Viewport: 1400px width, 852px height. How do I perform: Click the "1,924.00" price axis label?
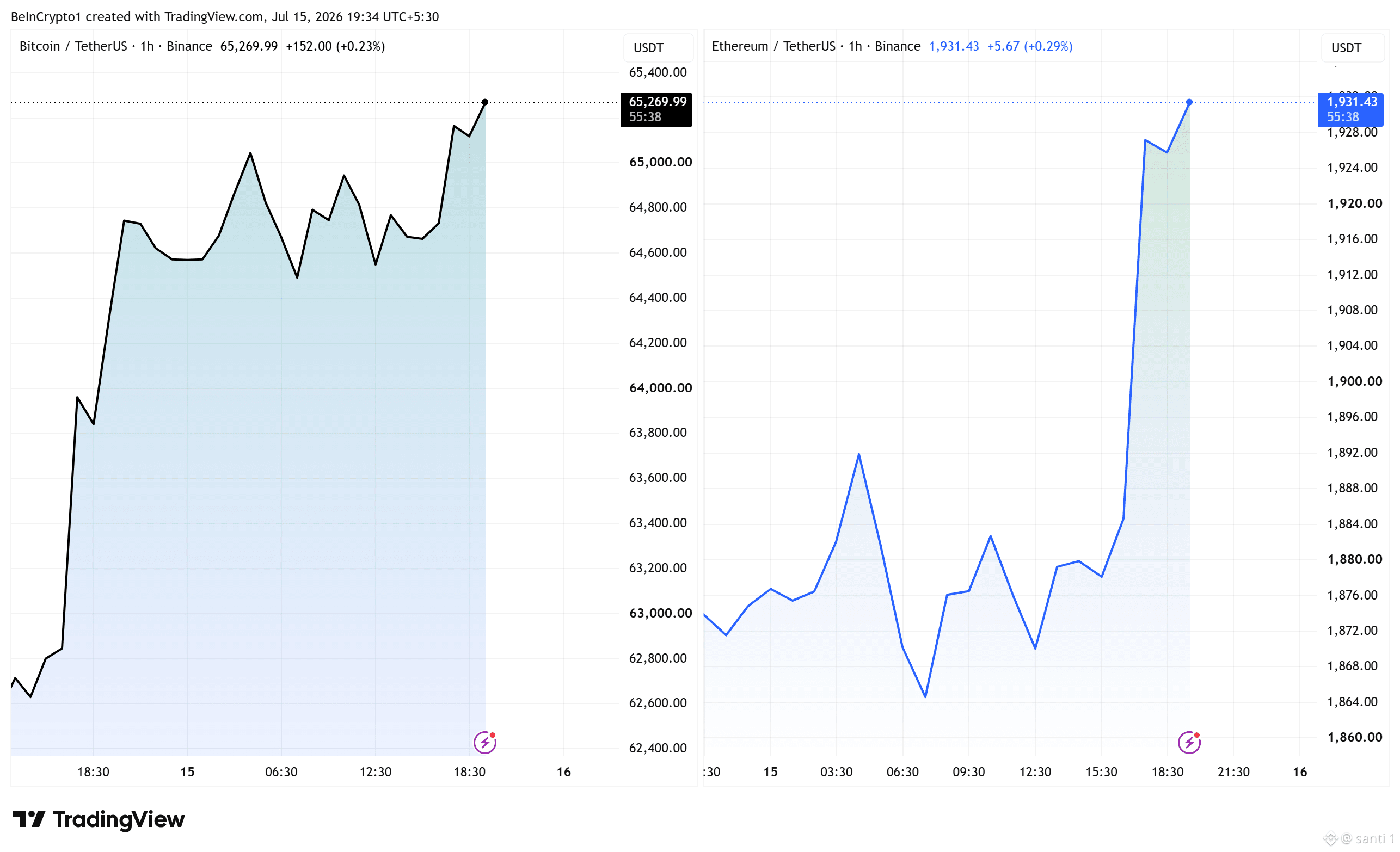point(1352,168)
